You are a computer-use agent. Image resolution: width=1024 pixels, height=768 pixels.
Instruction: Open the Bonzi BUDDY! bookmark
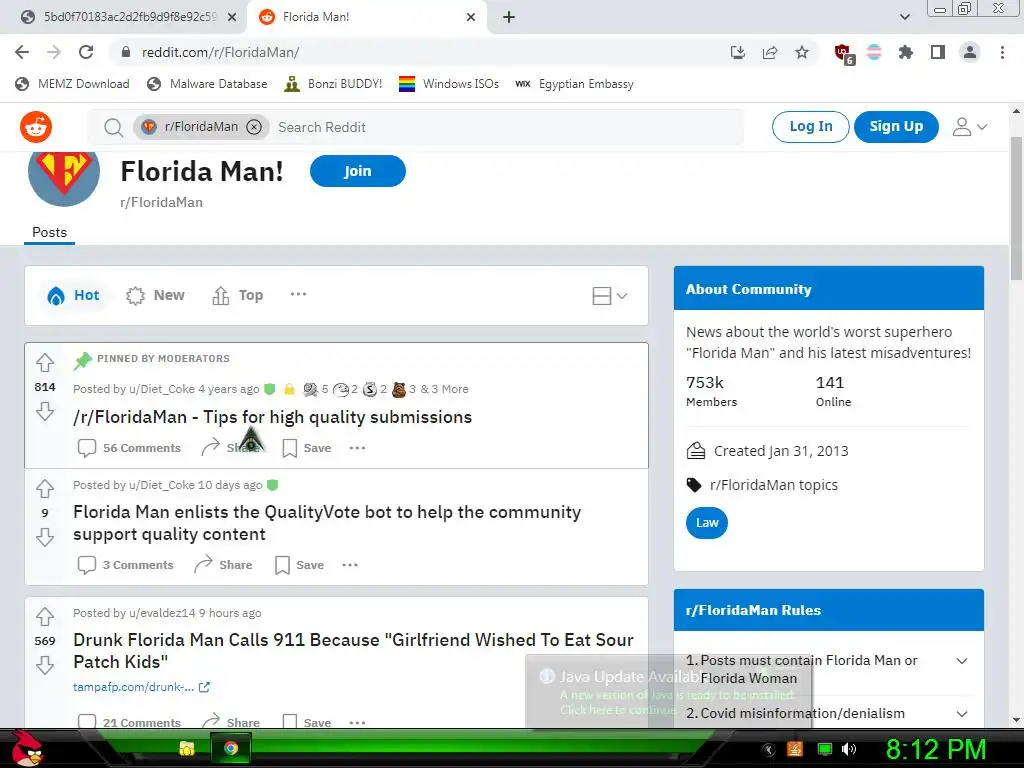[x=334, y=84]
